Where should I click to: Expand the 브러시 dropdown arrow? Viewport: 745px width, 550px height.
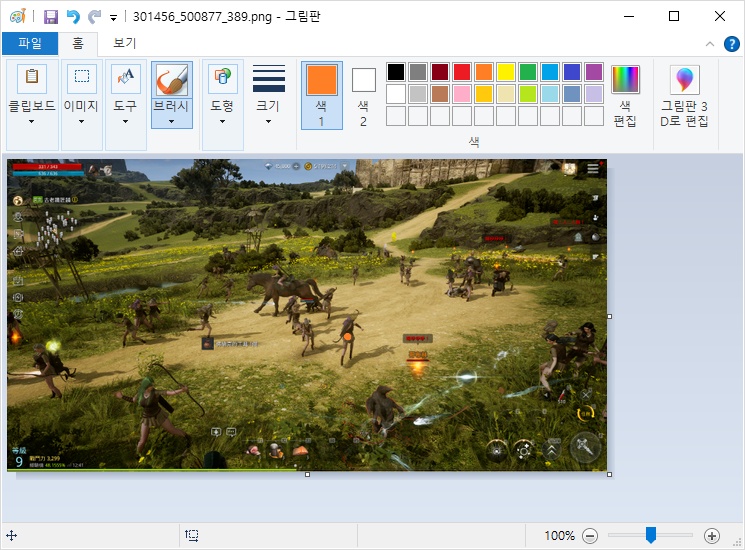point(172,122)
